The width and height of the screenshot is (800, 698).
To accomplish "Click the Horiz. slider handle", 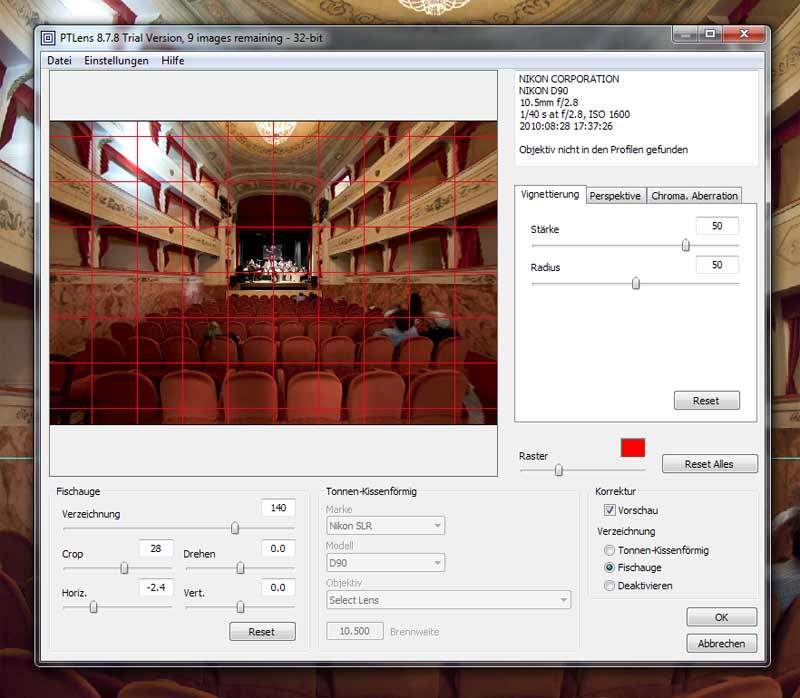I will coord(93,607).
